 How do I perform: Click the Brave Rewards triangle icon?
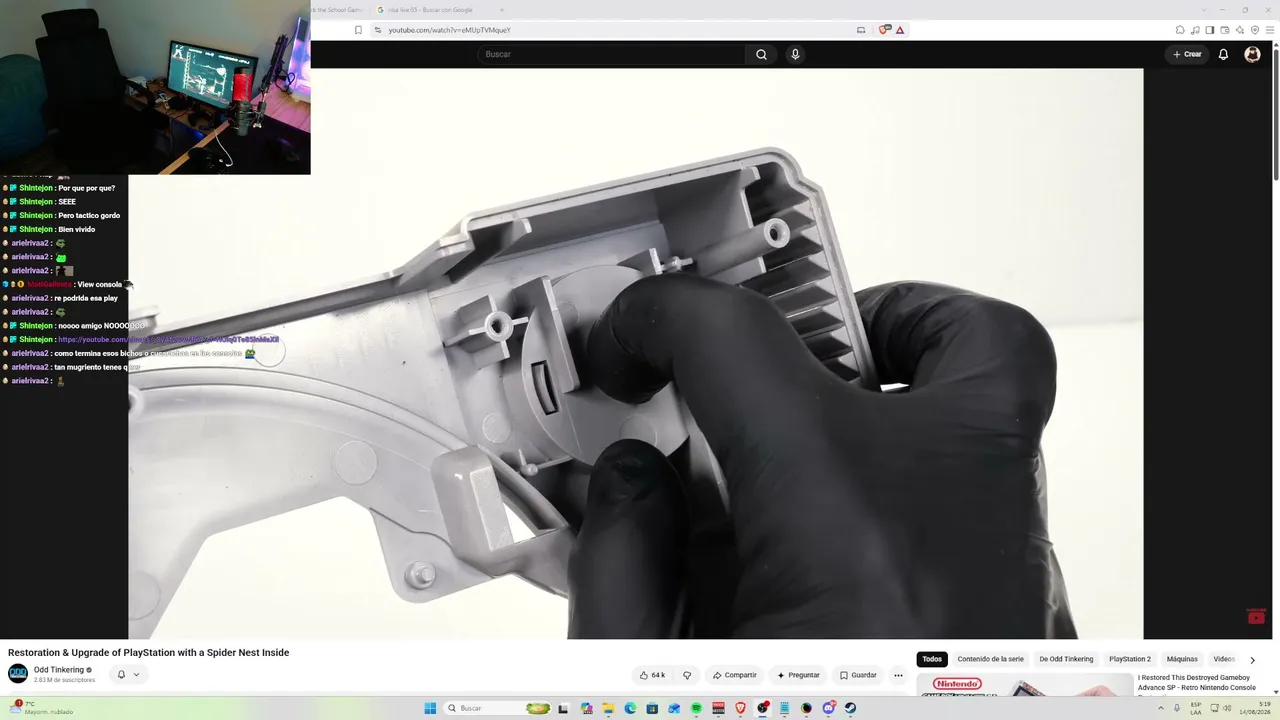(900, 30)
